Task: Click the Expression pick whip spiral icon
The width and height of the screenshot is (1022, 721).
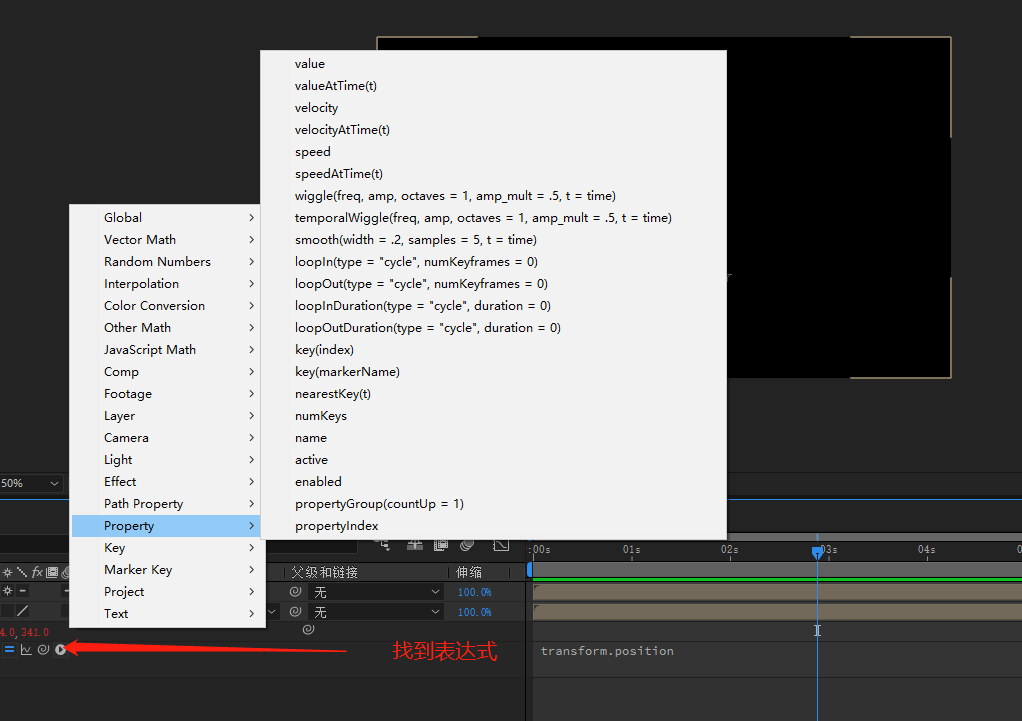Action: click(x=43, y=649)
